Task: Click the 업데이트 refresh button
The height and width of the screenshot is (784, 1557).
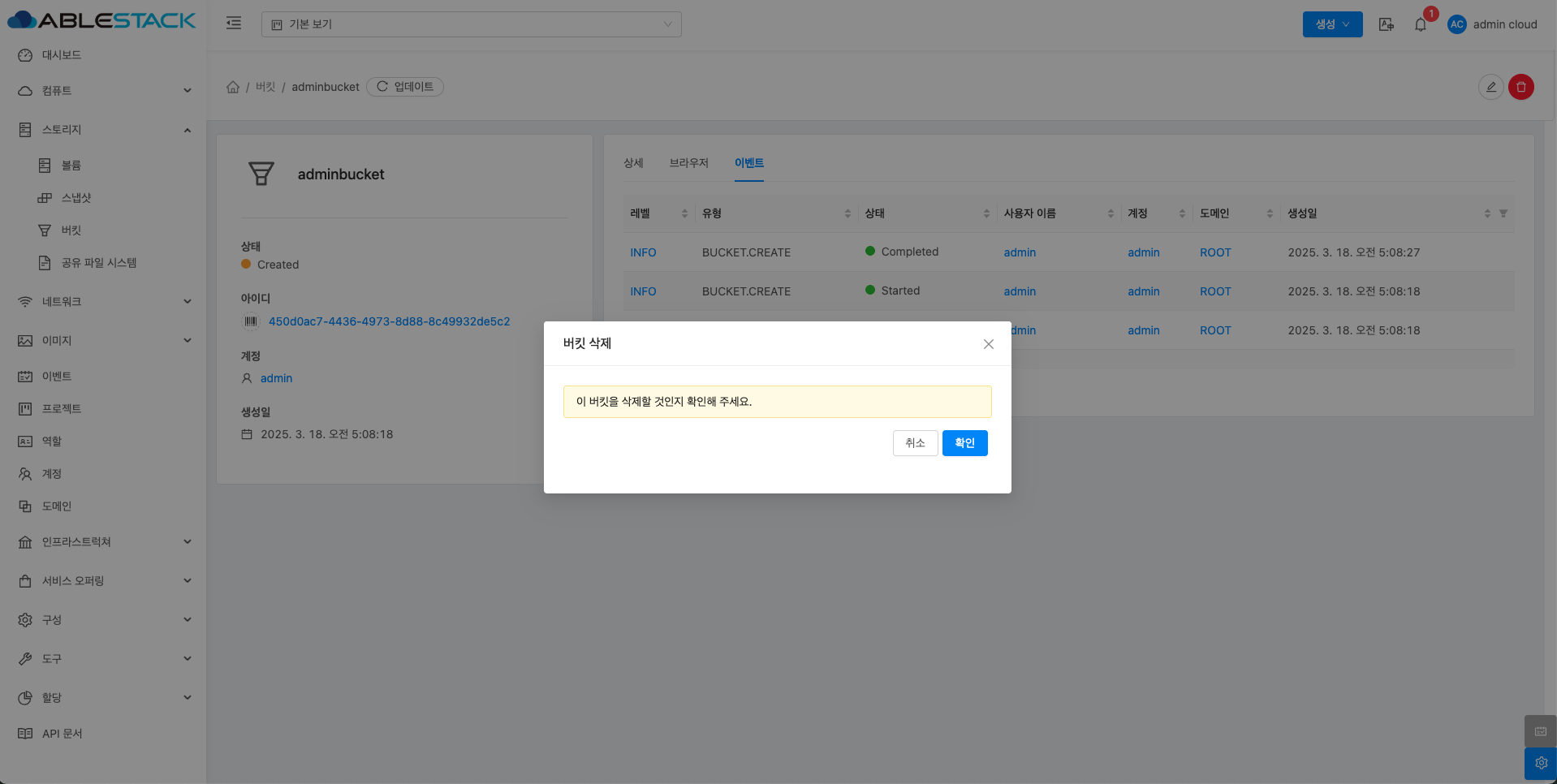Action: pyautogui.click(x=405, y=87)
